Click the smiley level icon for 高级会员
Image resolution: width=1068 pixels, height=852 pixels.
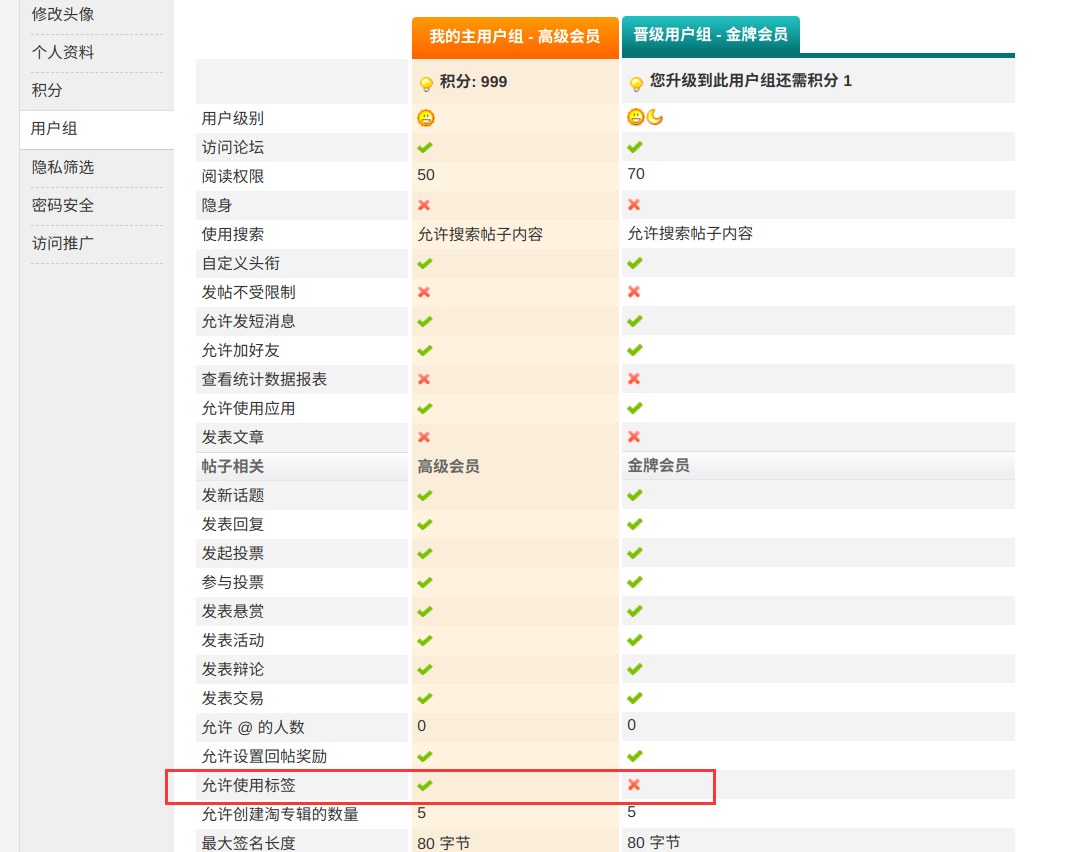(426, 119)
